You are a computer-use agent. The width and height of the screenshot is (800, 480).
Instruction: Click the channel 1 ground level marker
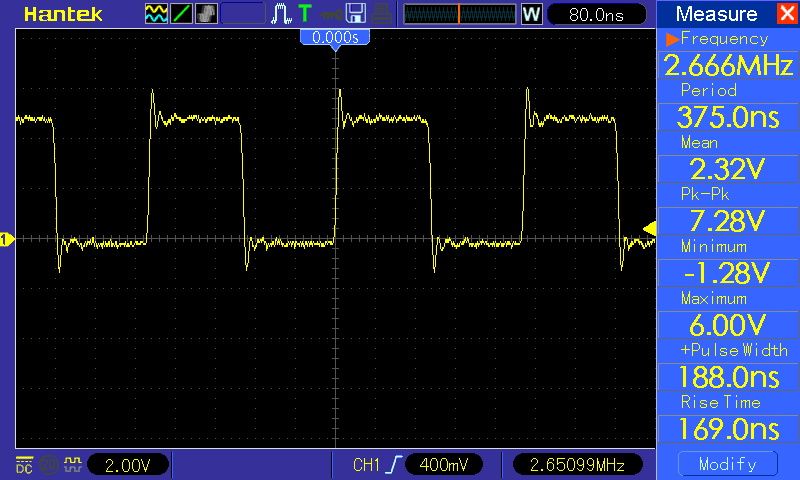[6, 239]
